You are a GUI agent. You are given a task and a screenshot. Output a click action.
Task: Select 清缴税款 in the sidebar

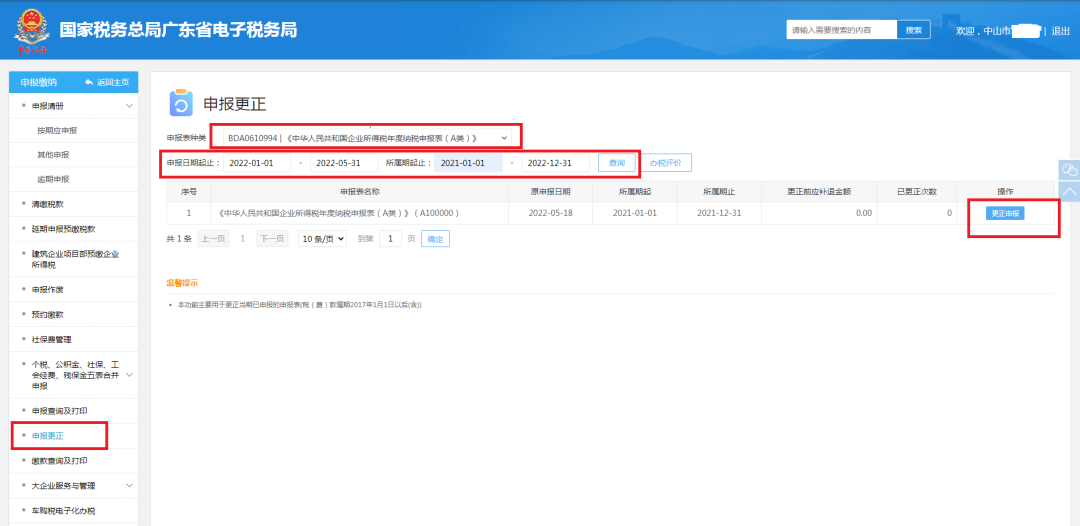(48, 204)
